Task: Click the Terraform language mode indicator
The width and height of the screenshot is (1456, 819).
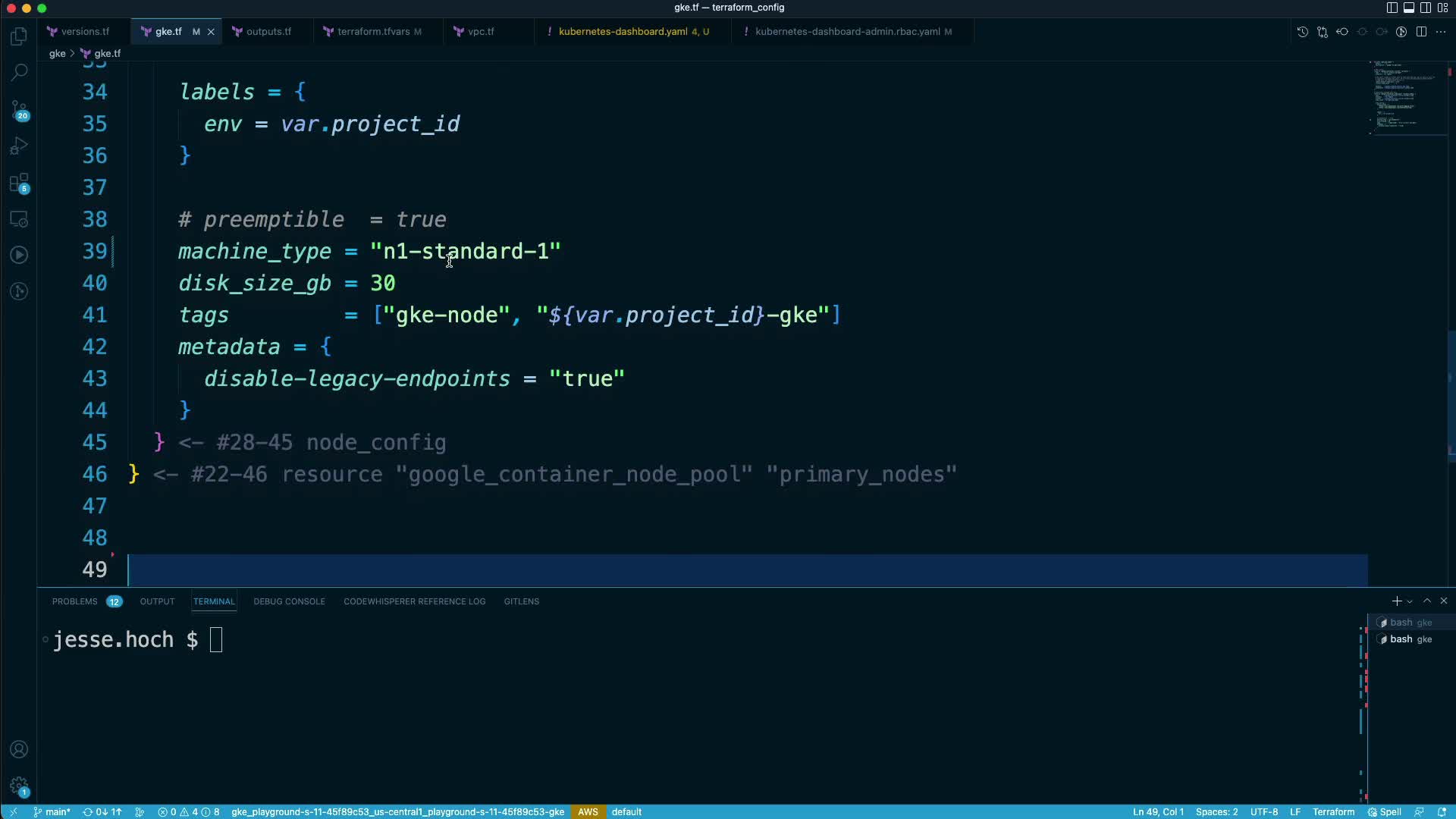Action: pyautogui.click(x=1333, y=811)
